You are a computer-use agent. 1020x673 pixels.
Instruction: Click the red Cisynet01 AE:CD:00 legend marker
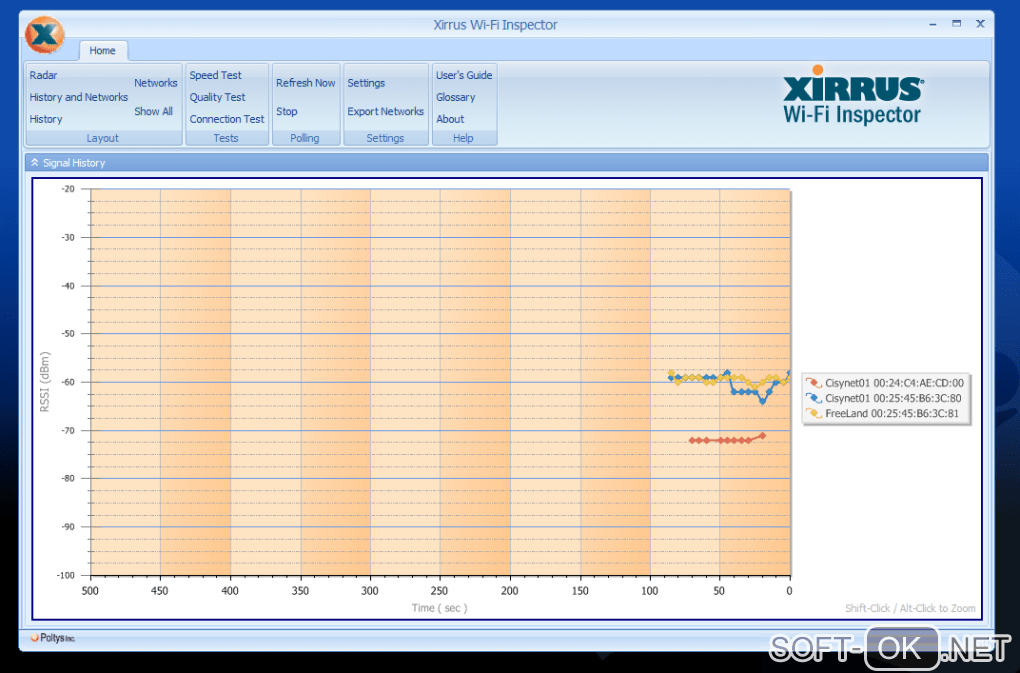coord(814,383)
